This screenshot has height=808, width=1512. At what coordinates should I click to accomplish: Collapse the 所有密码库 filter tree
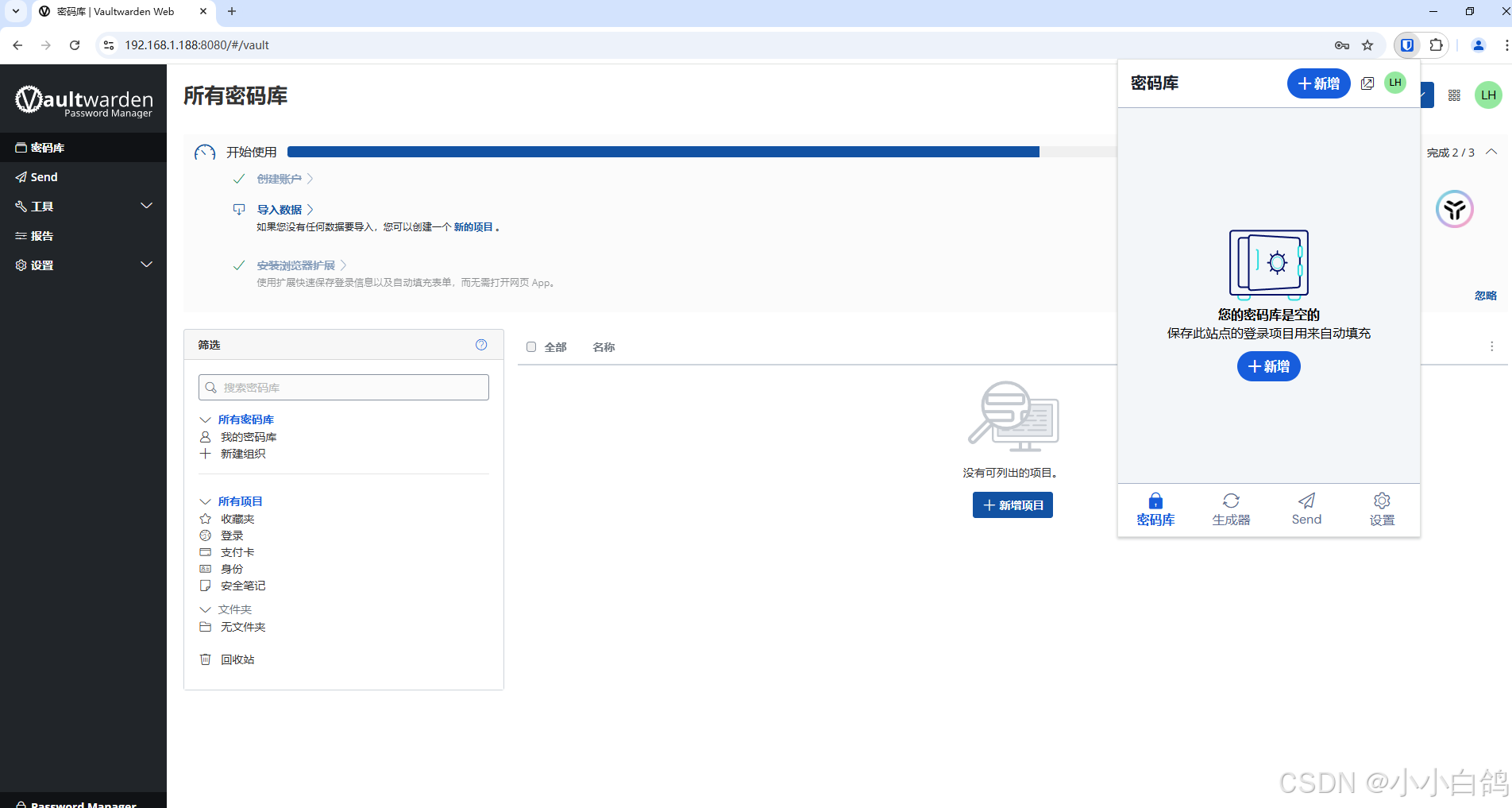pos(205,419)
